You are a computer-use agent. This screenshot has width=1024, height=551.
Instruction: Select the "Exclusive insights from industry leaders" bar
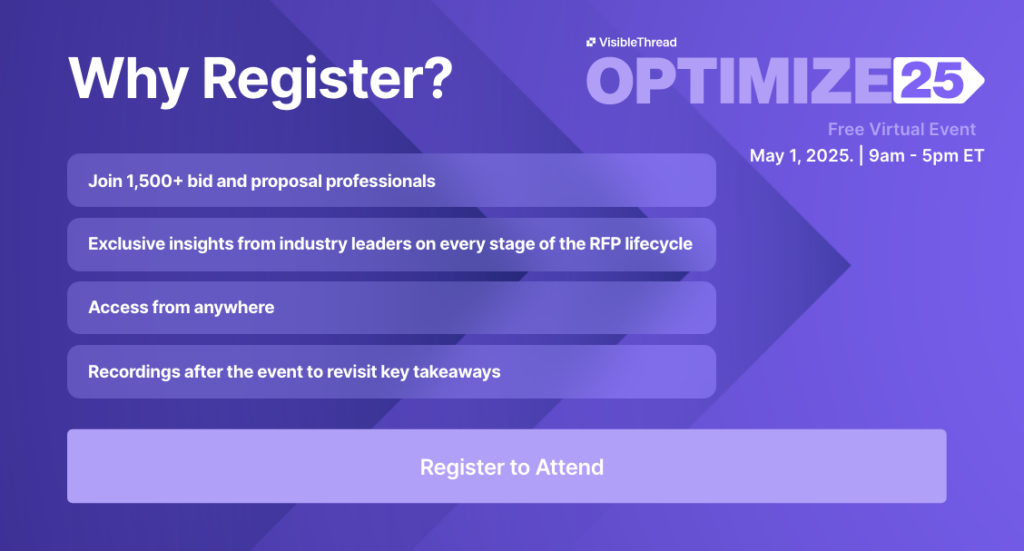pyautogui.click(x=391, y=244)
